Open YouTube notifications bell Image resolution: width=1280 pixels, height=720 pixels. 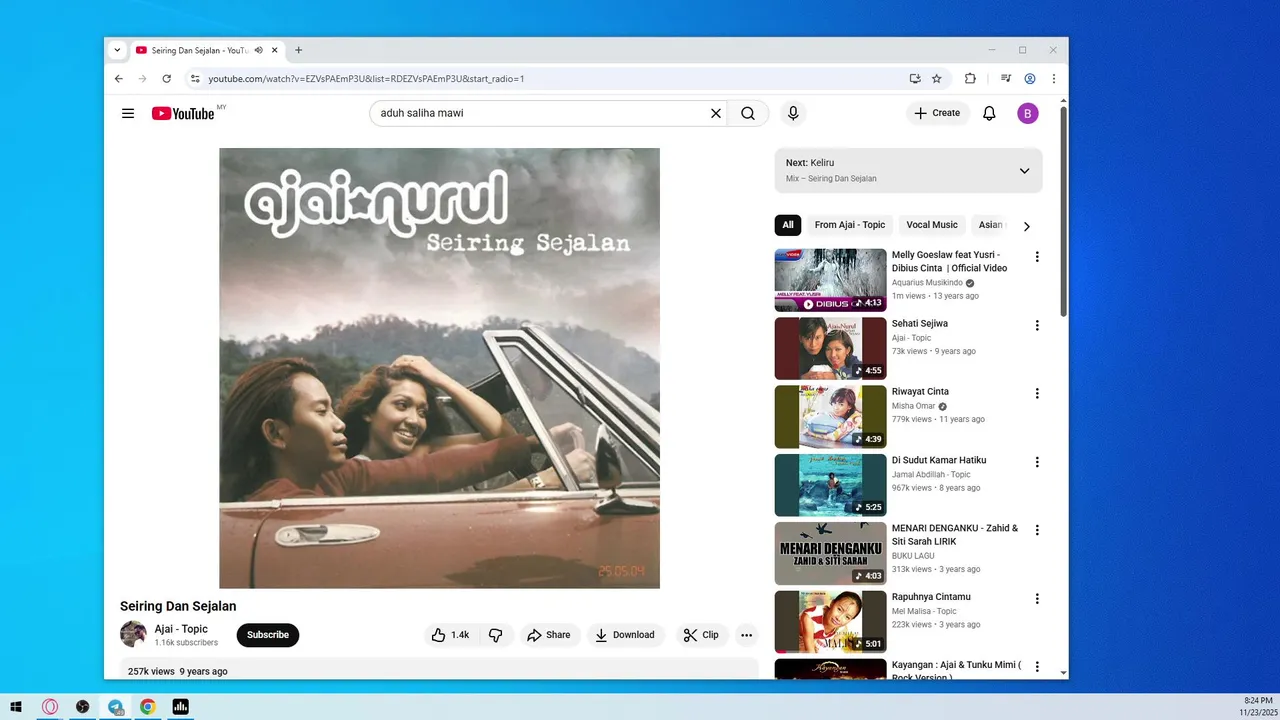point(989,113)
